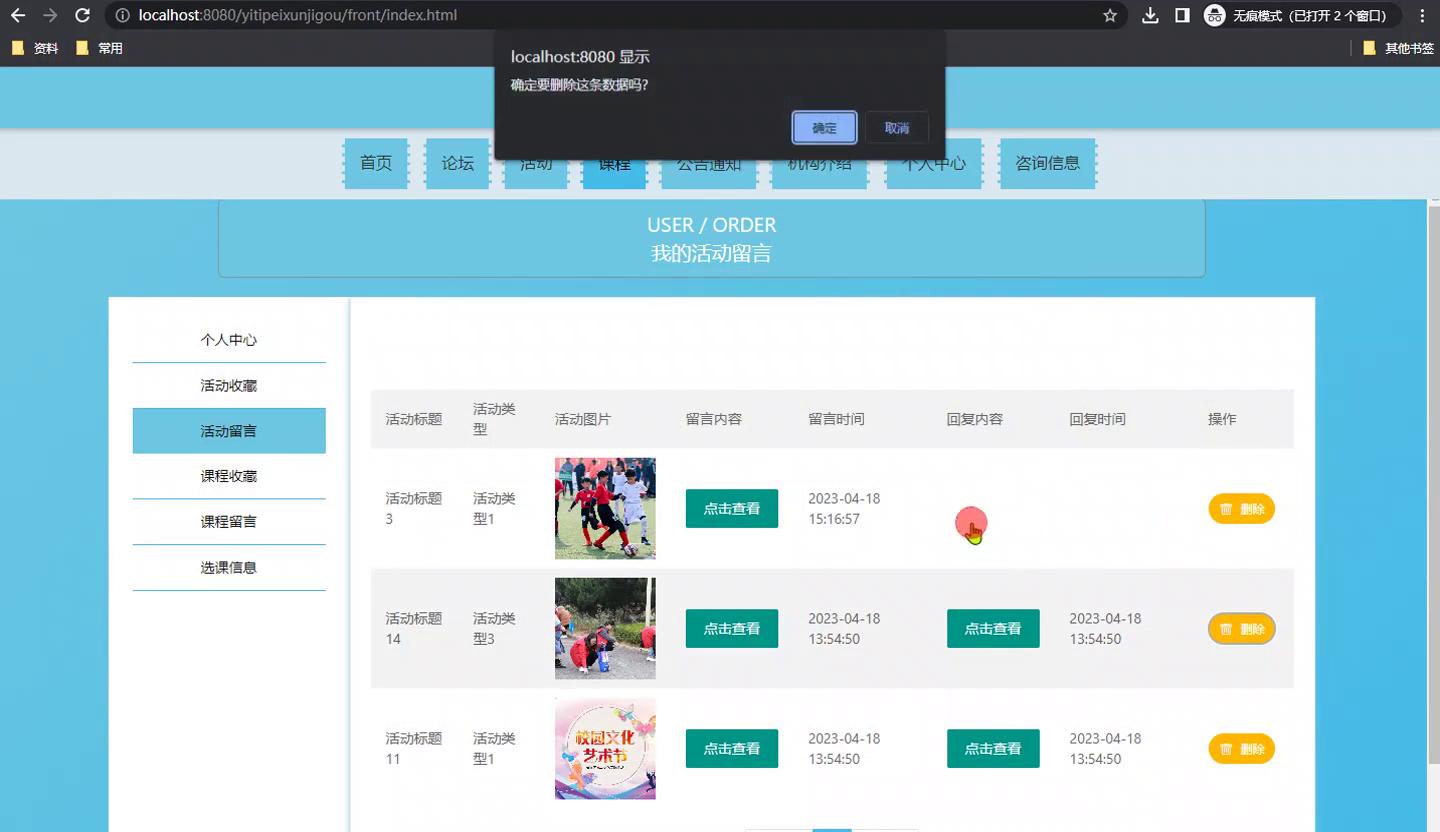1440x832 pixels.
Task: Click the 操作 column header
Action: pyautogui.click(x=1222, y=419)
